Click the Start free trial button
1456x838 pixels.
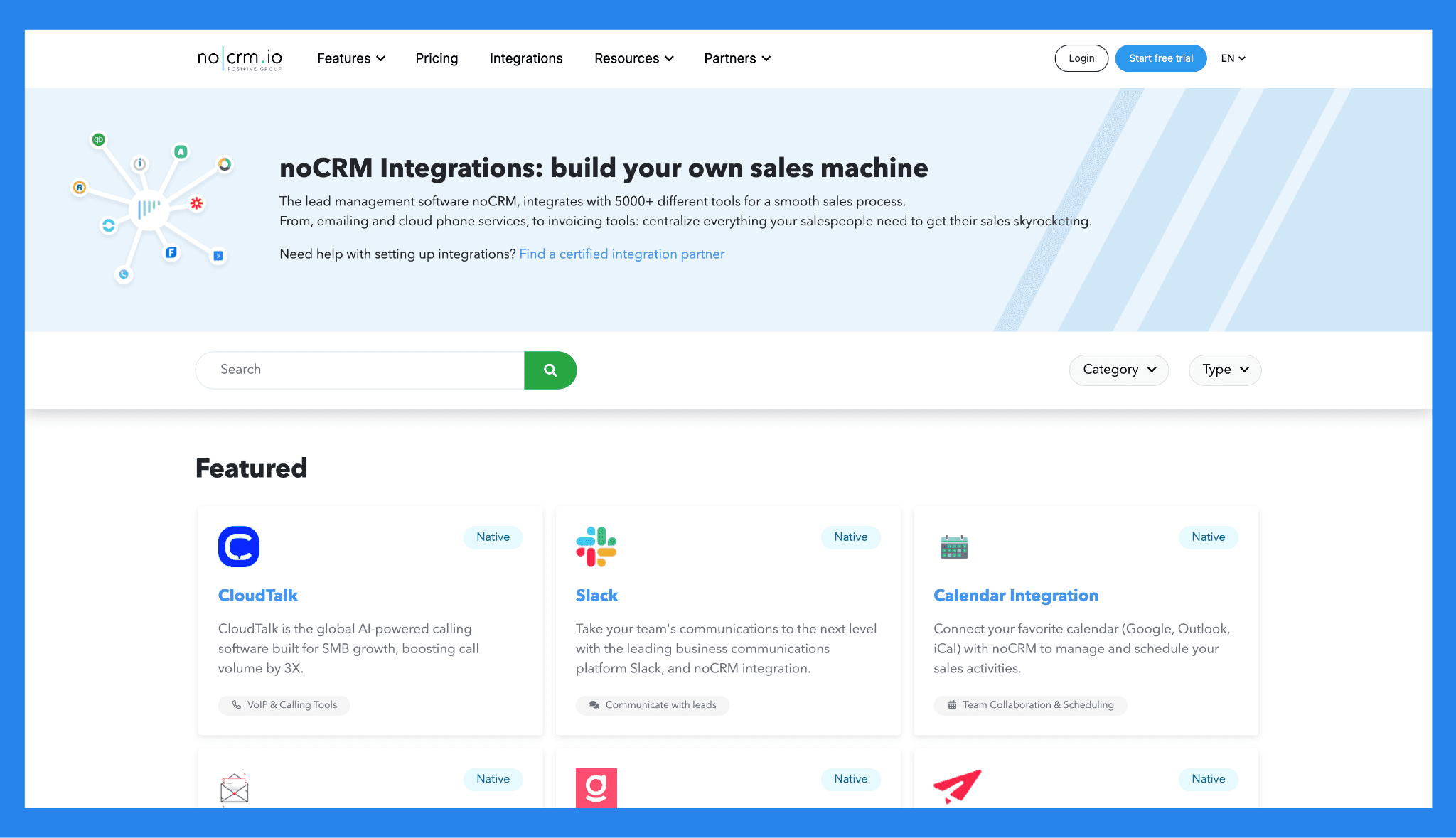tap(1161, 58)
